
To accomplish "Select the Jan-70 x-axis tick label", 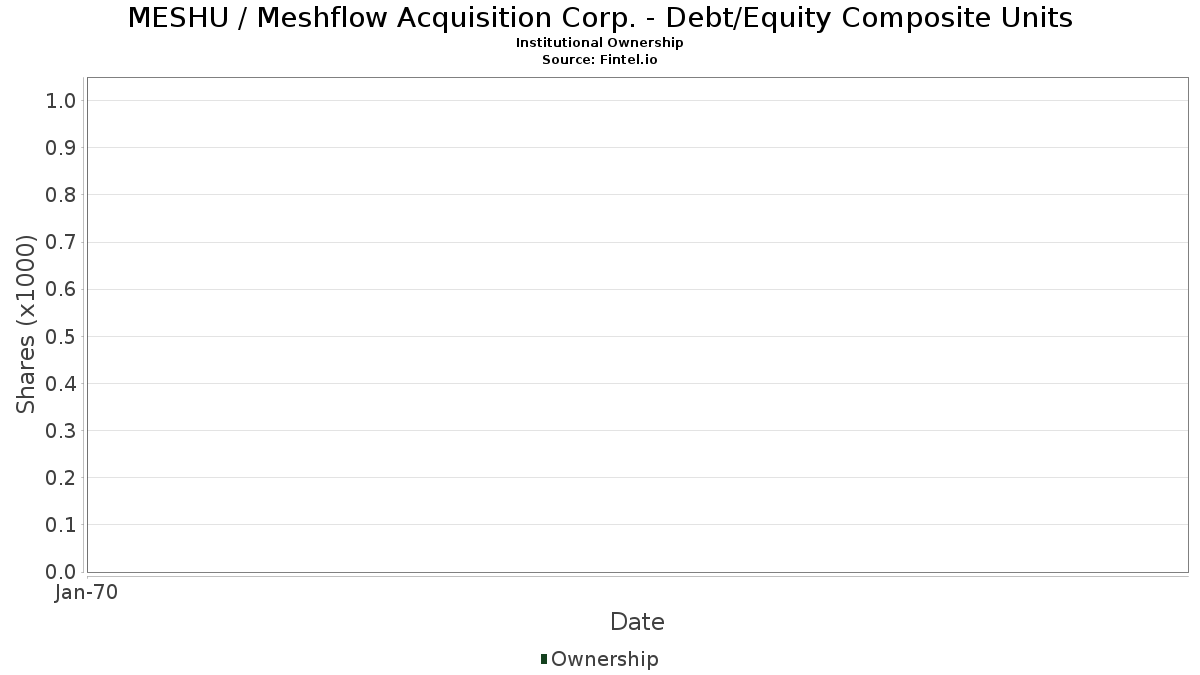I will 87,593.
